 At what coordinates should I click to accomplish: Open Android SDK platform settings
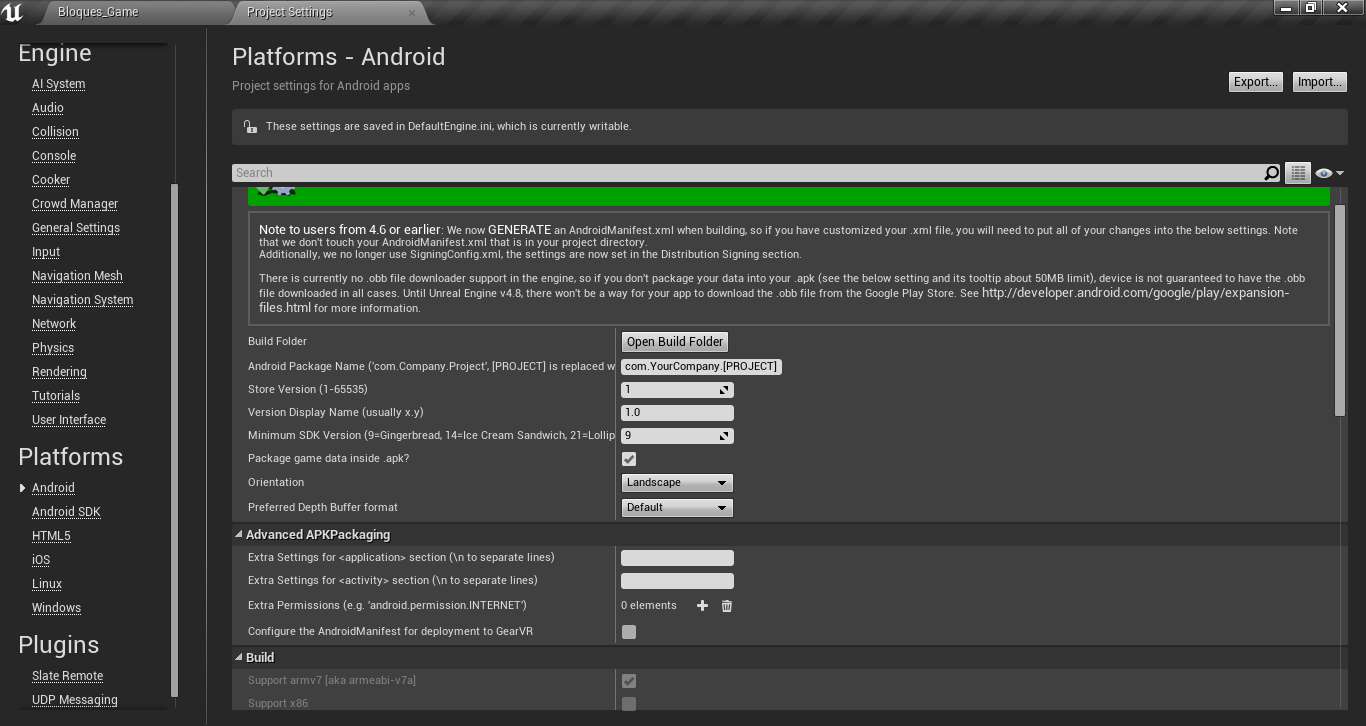(66, 512)
